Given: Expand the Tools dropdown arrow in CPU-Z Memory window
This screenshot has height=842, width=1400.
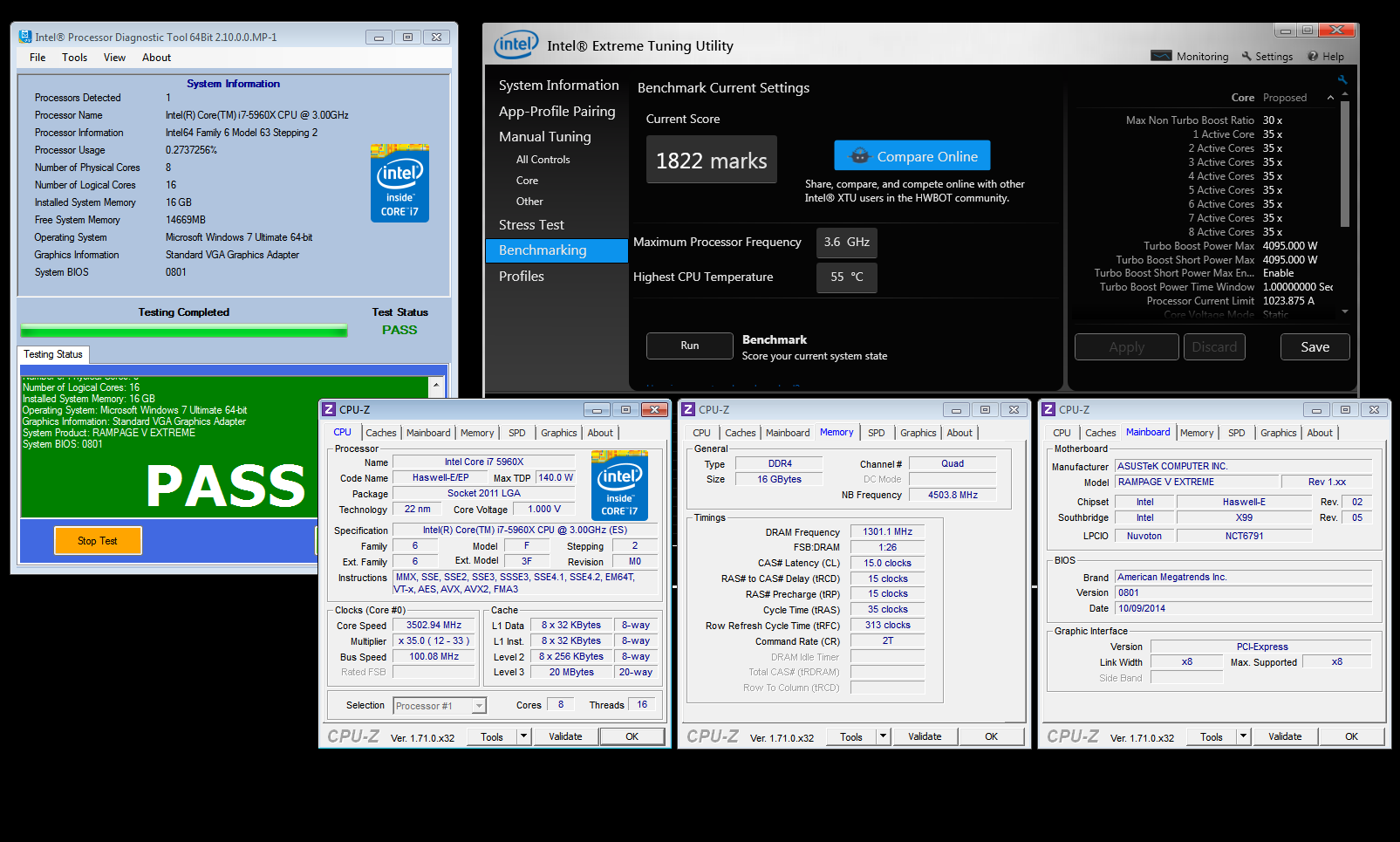Looking at the screenshot, I should 883,736.
